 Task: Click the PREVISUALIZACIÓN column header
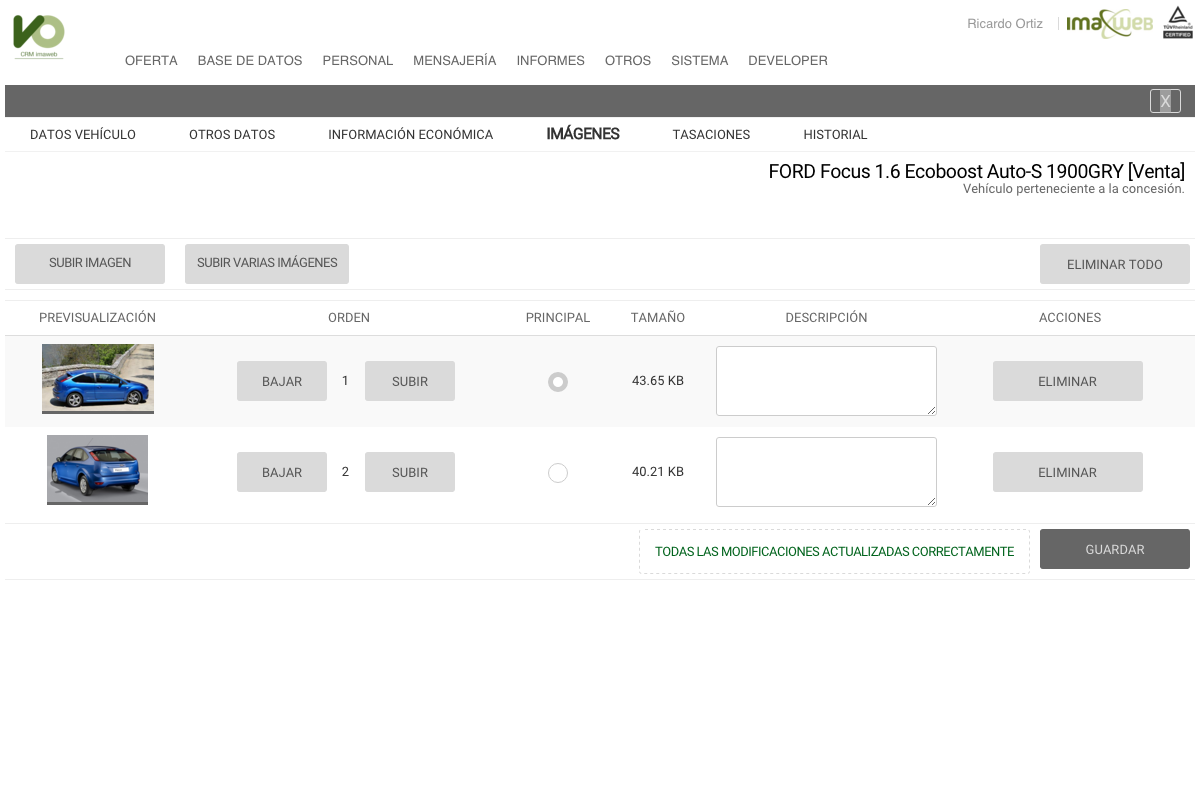(98, 318)
